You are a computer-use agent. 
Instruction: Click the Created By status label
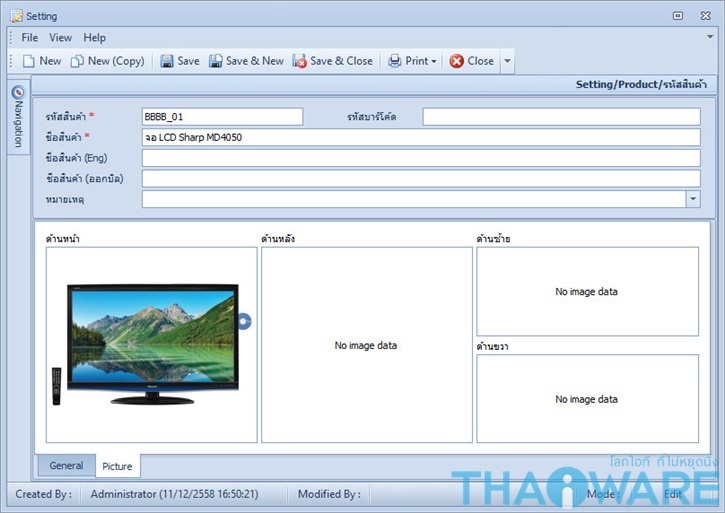pyautogui.click(x=43, y=494)
